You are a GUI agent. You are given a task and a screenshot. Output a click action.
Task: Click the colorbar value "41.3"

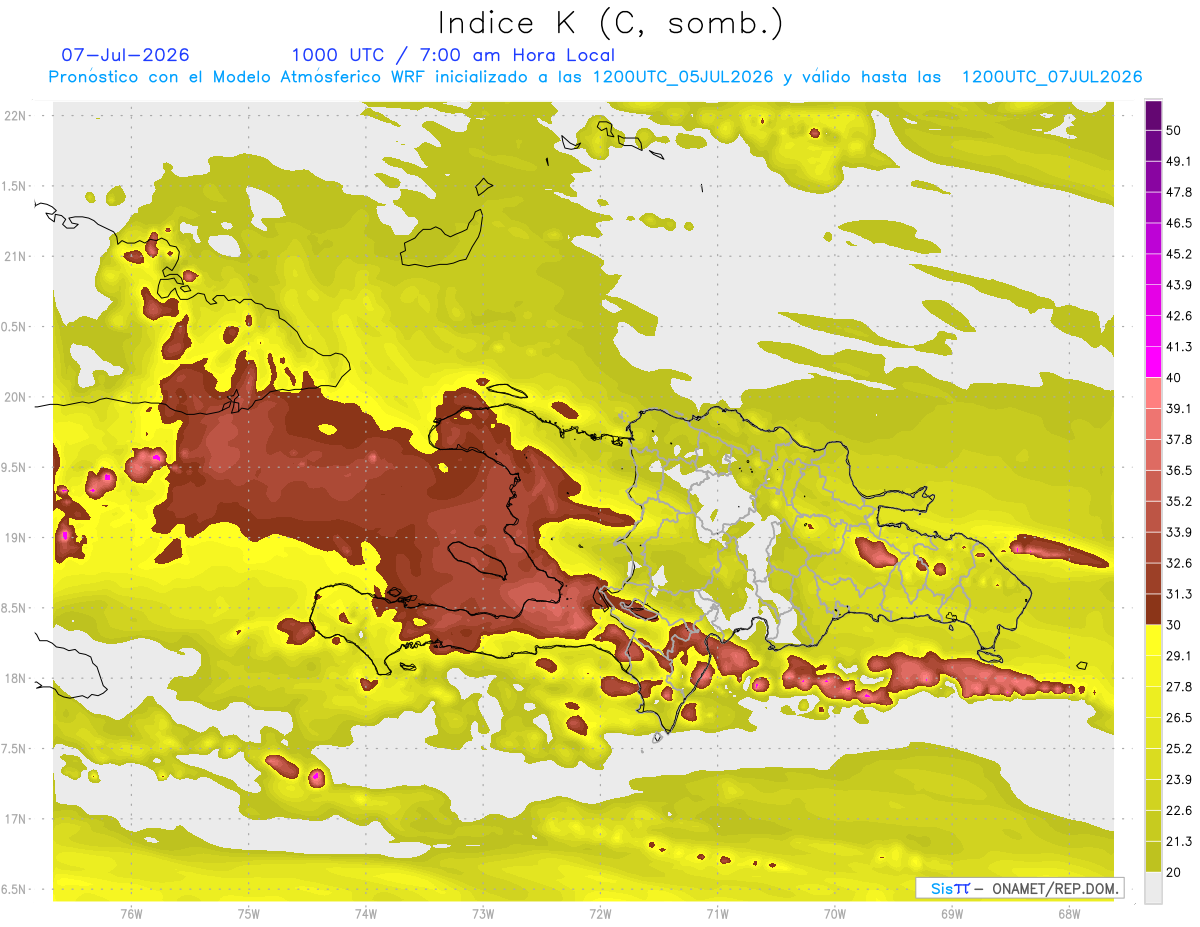(x=1179, y=347)
